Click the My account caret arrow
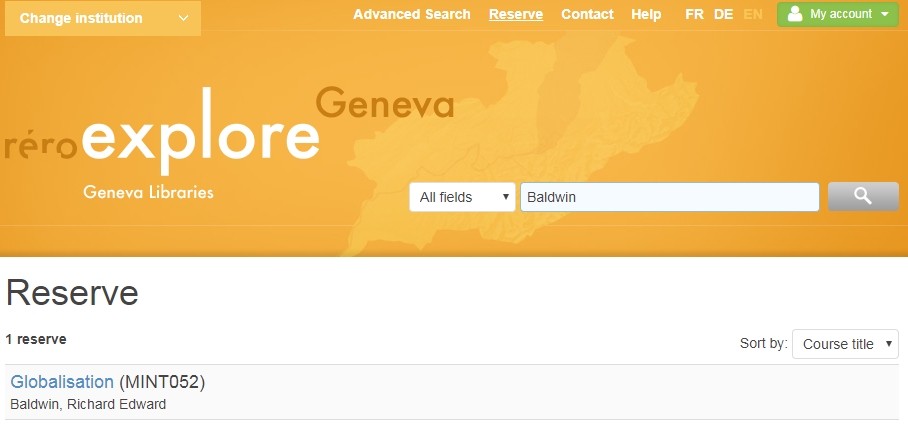908x425 pixels. pos(884,15)
